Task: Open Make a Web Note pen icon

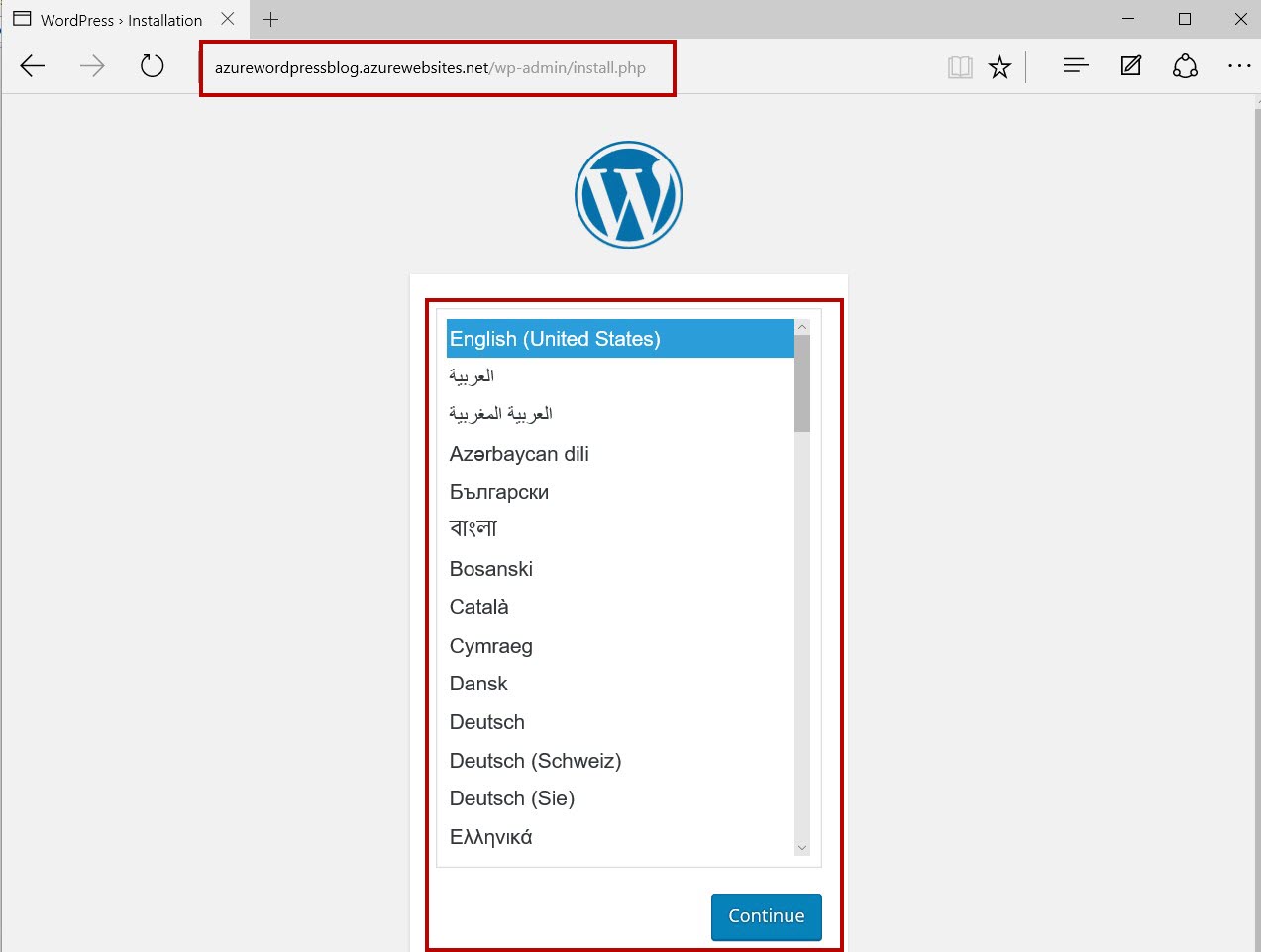Action: 1130,66
